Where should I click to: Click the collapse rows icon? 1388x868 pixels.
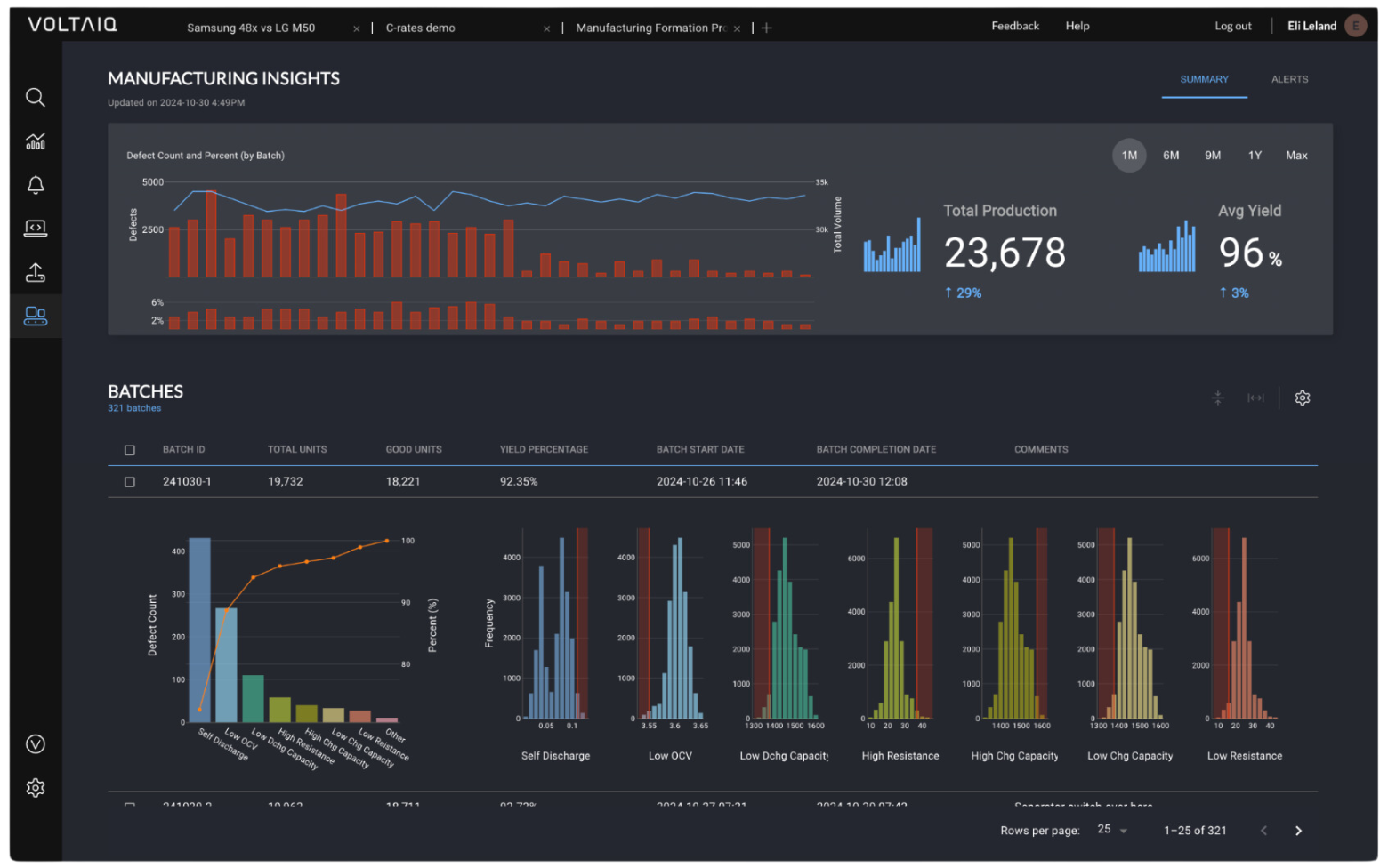tap(1218, 398)
